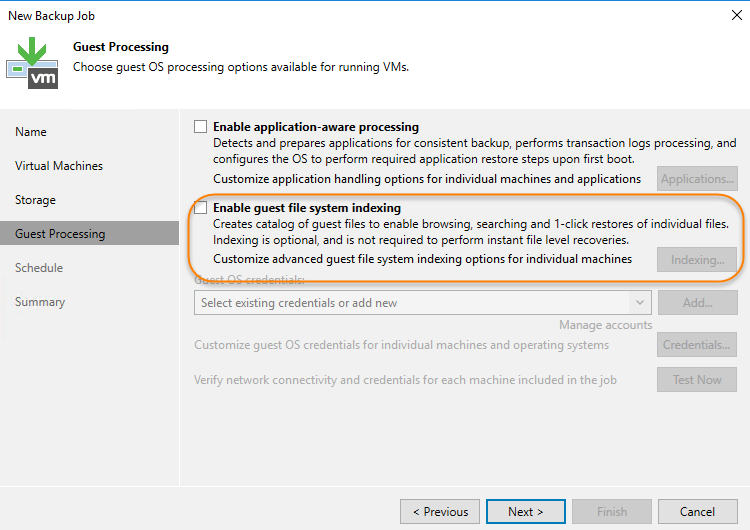The height and width of the screenshot is (530, 750).
Task: Enable guest file system indexing checkbox
Action: tap(201, 208)
